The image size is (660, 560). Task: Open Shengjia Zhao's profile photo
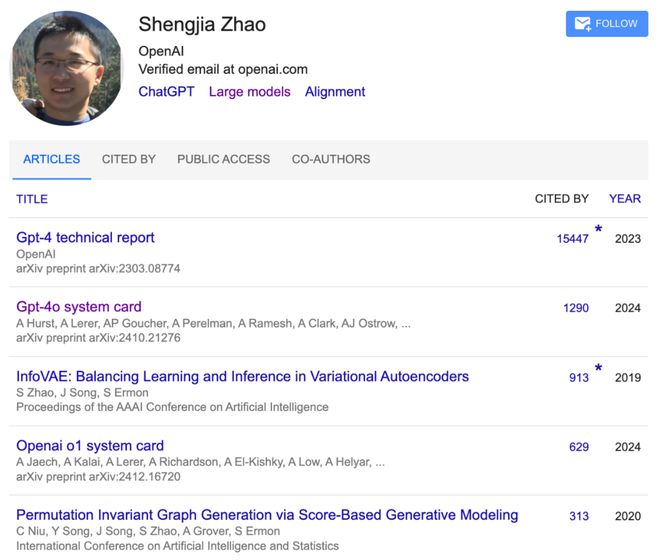[66, 69]
